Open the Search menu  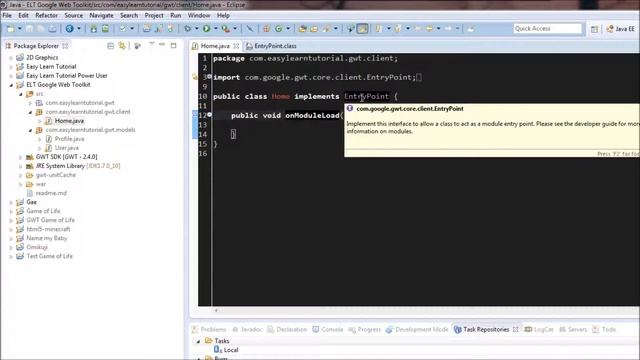(x=129, y=16)
